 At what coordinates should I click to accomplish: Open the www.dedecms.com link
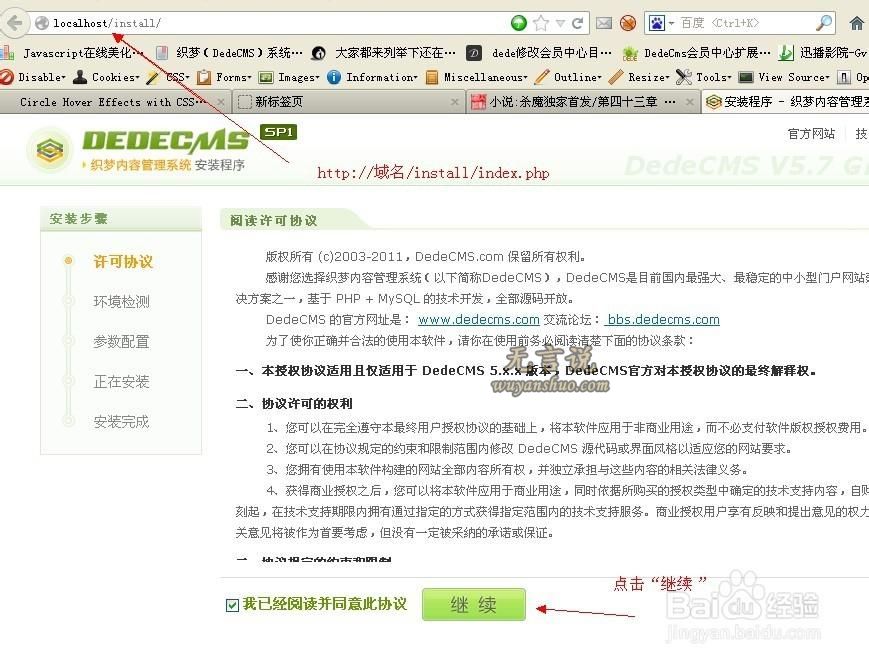click(x=478, y=319)
